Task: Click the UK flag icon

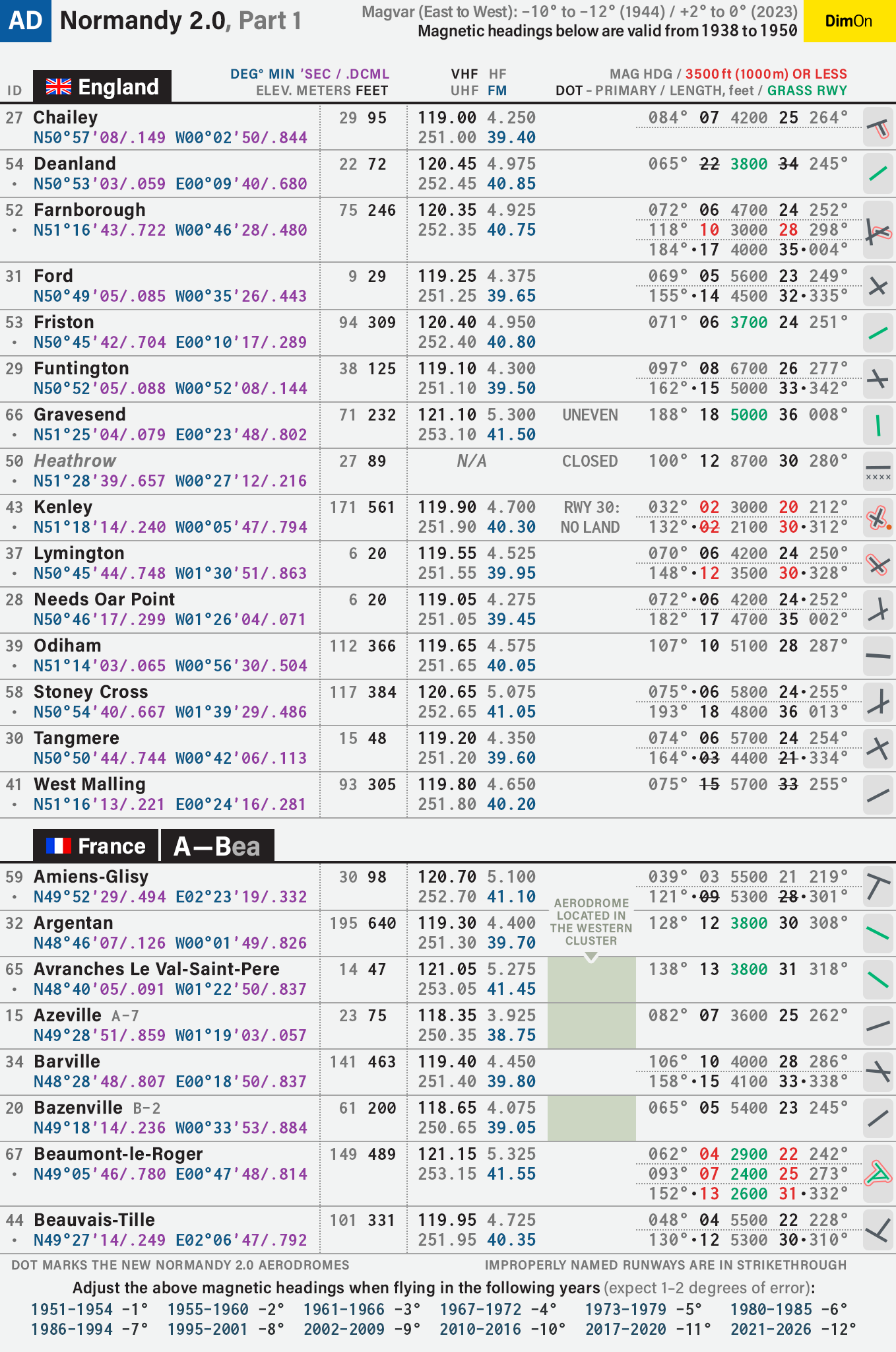Action: click(x=58, y=86)
